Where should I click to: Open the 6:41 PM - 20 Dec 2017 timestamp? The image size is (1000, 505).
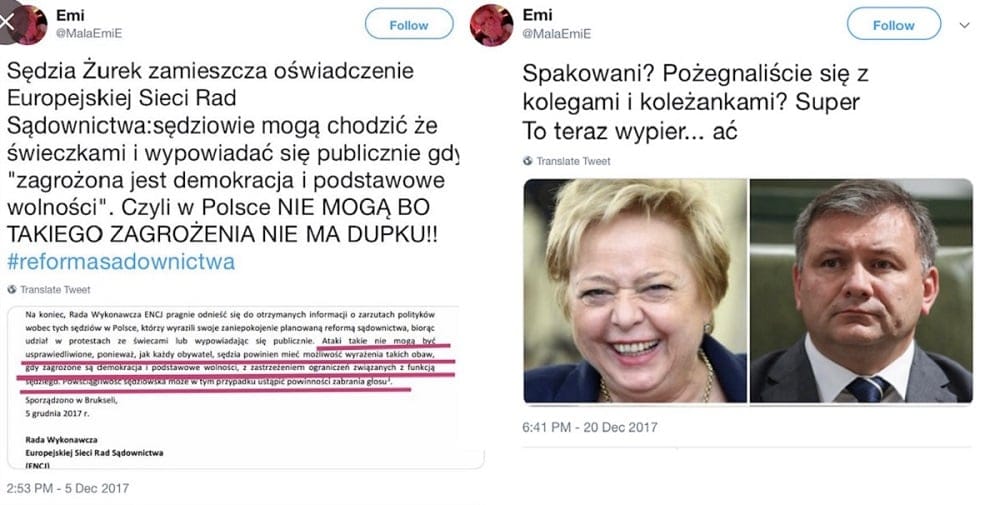[x=589, y=427]
